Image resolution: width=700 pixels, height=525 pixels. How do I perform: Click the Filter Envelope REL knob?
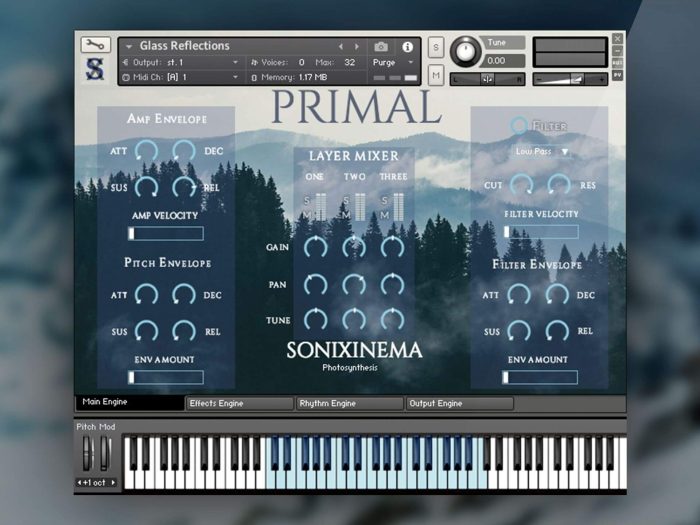click(x=557, y=331)
